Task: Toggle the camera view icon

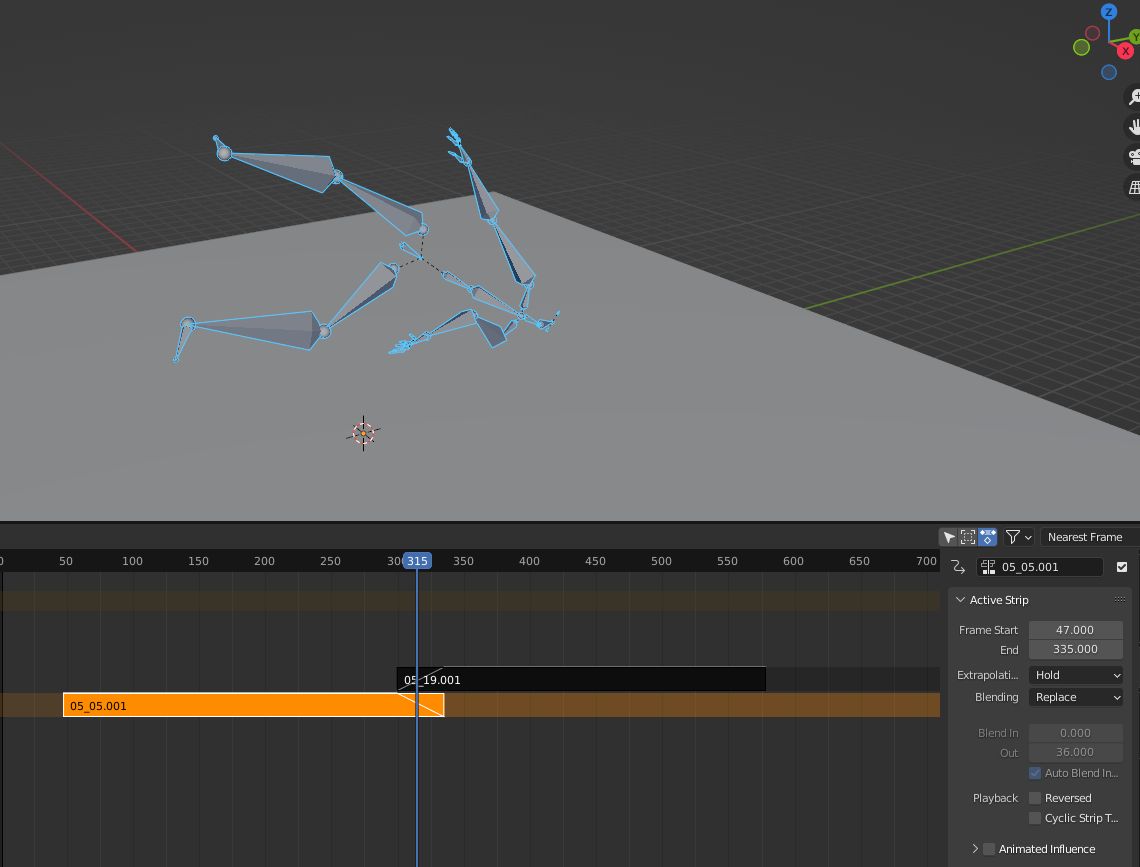Action: click(x=1133, y=156)
